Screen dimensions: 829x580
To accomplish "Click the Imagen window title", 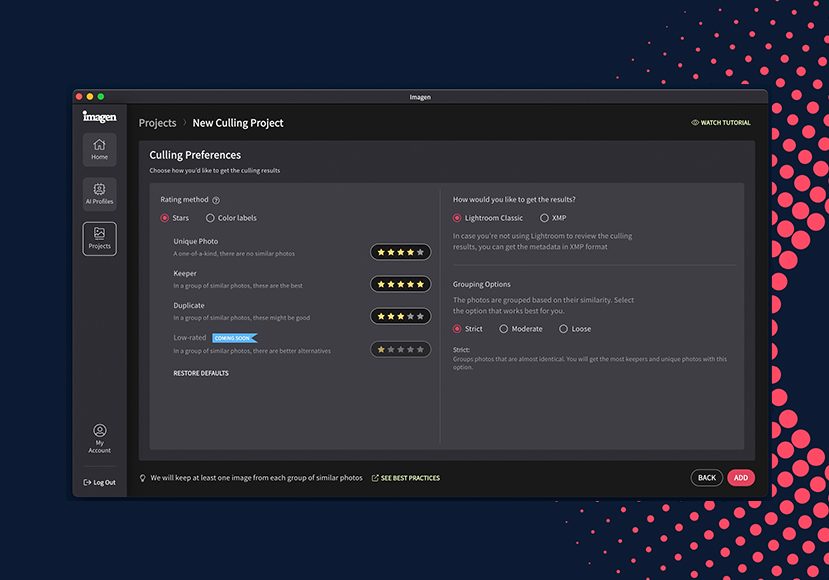I will pos(420,97).
